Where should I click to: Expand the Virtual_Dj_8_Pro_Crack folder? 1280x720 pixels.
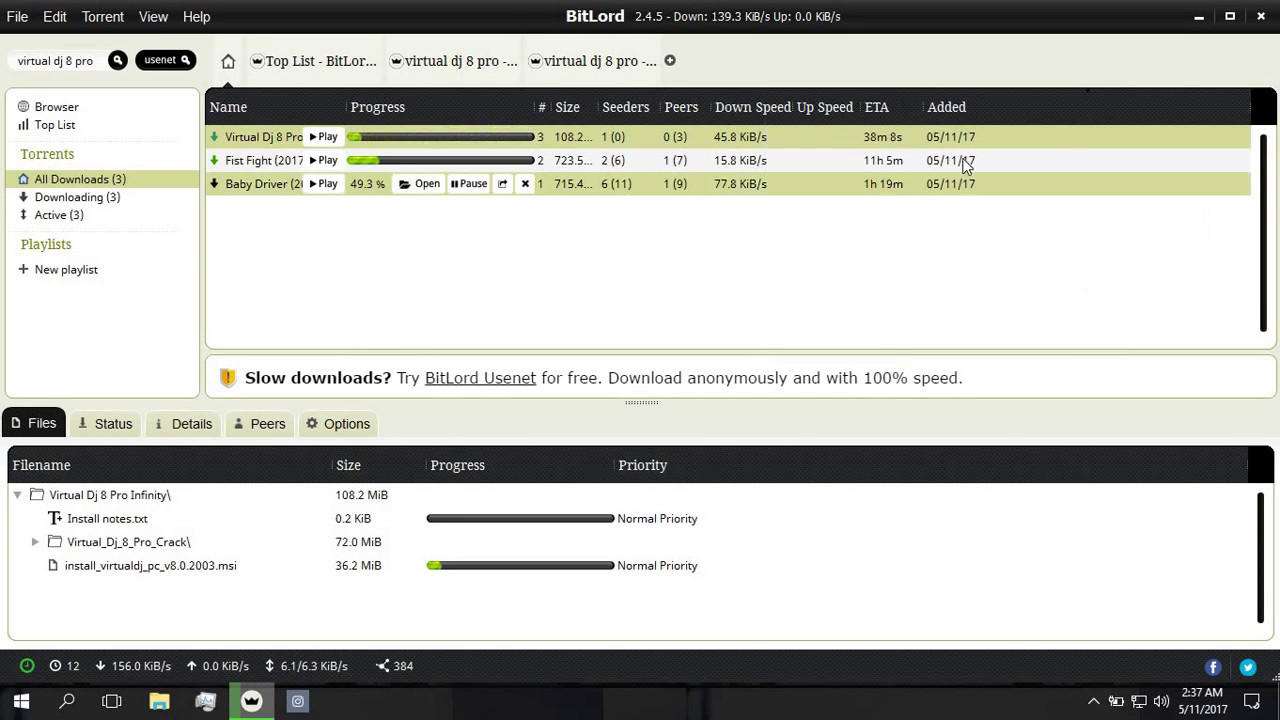[x=35, y=542]
